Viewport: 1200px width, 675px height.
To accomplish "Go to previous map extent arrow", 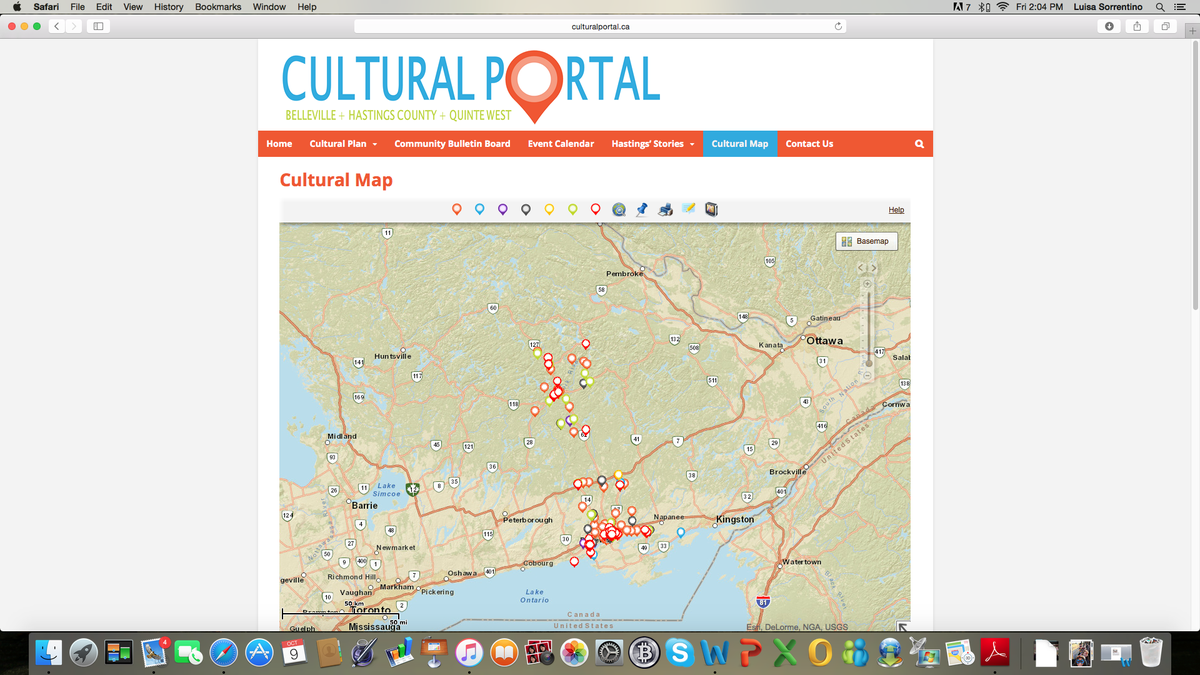I will (x=861, y=268).
